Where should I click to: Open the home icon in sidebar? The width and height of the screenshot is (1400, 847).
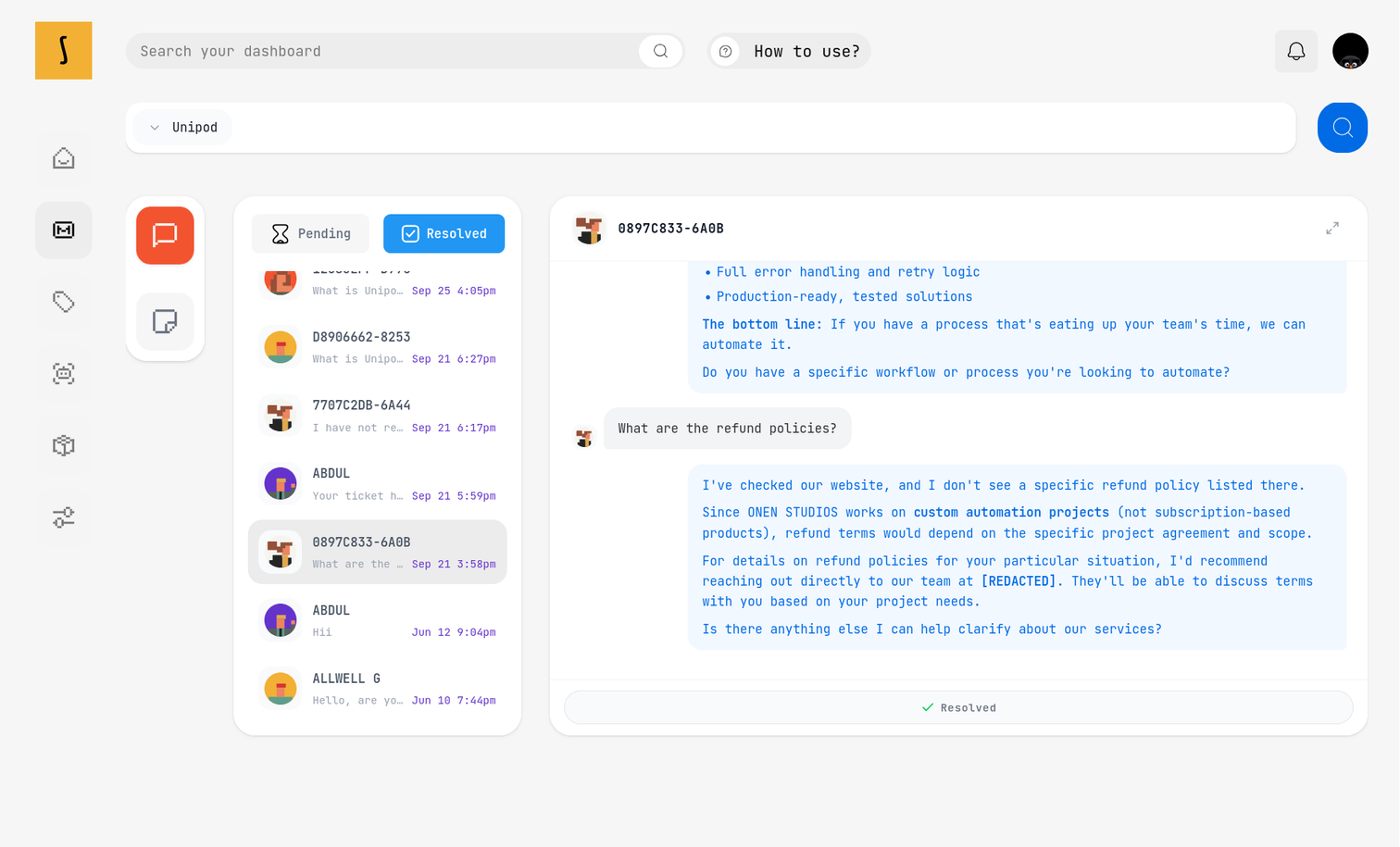[64, 158]
